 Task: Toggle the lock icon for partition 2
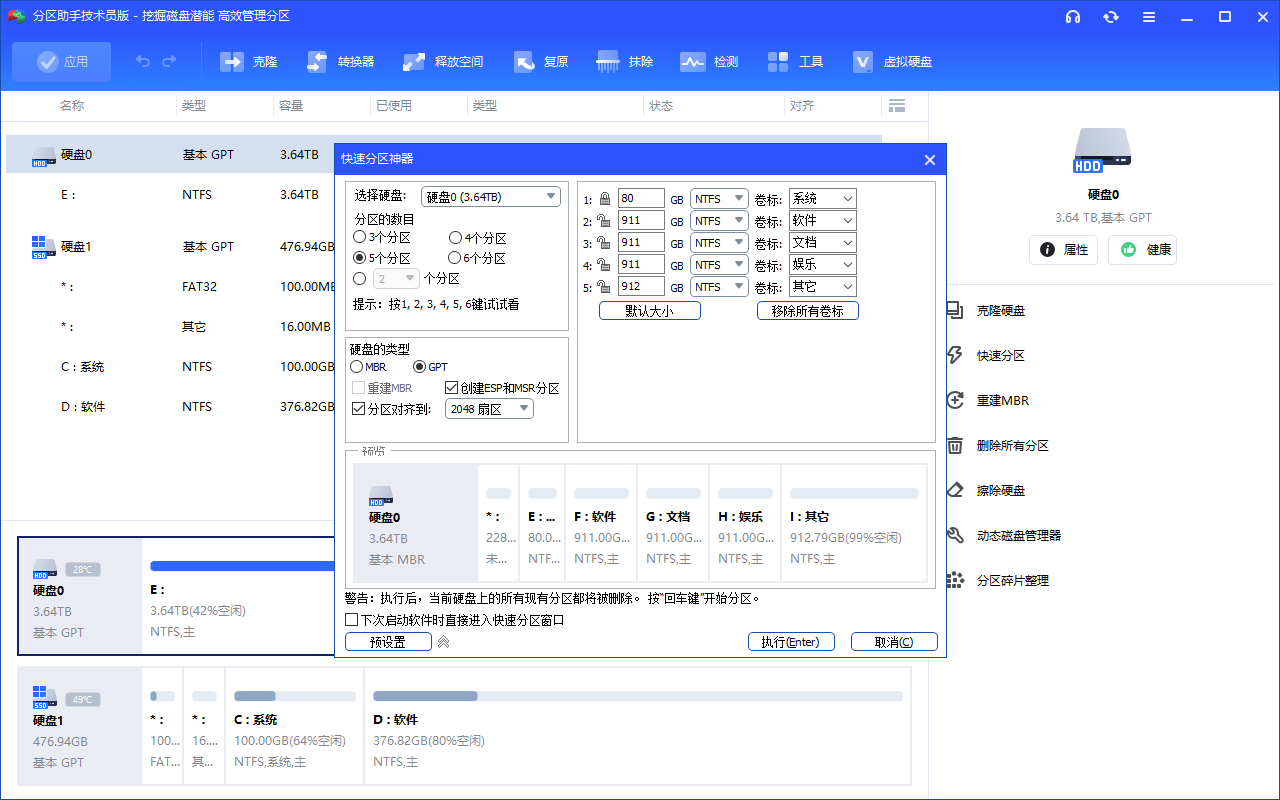(x=603, y=221)
